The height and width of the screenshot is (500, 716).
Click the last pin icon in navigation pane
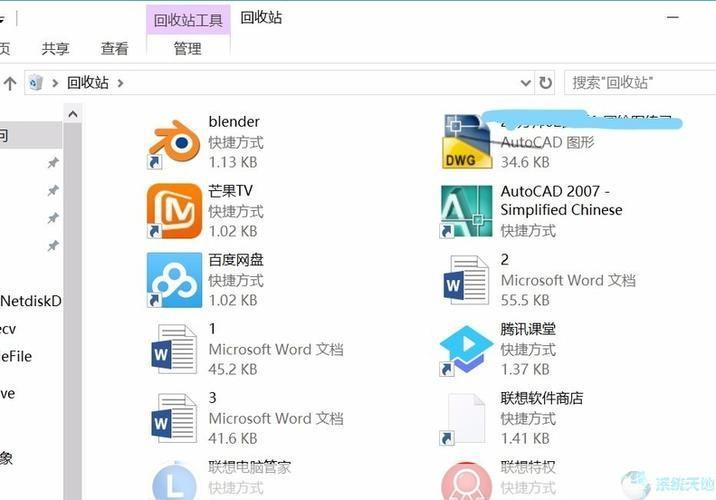53,246
